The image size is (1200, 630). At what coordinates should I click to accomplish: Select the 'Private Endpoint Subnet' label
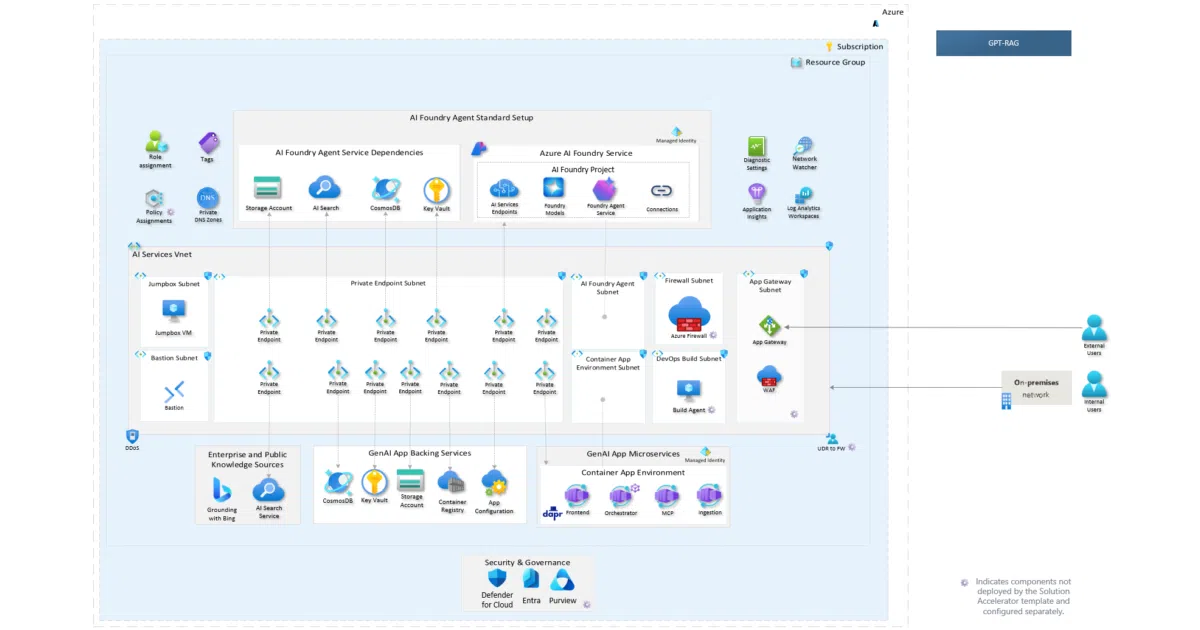388,283
